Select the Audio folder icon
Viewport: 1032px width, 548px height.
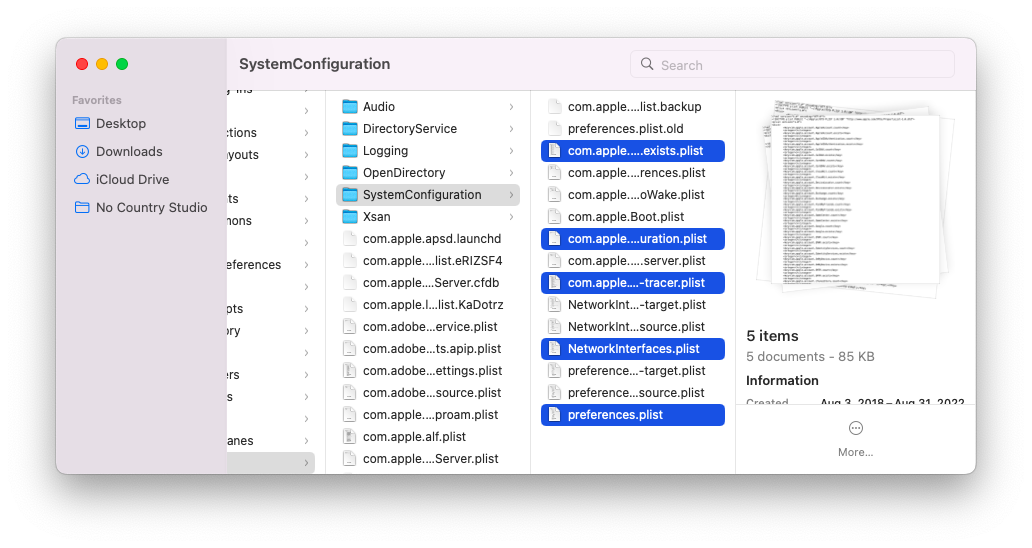coord(350,107)
